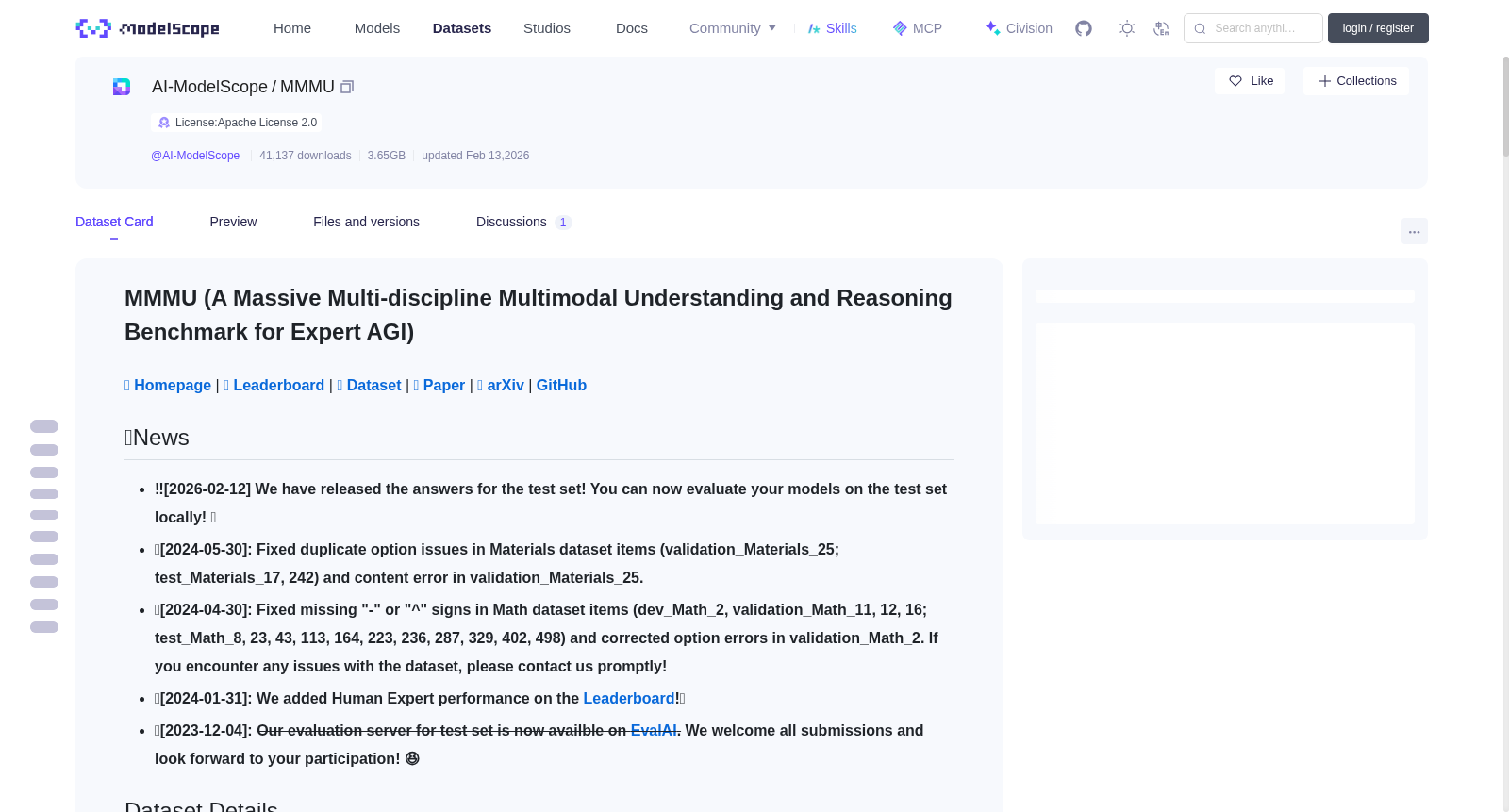Click the login / register button

(1378, 28)
